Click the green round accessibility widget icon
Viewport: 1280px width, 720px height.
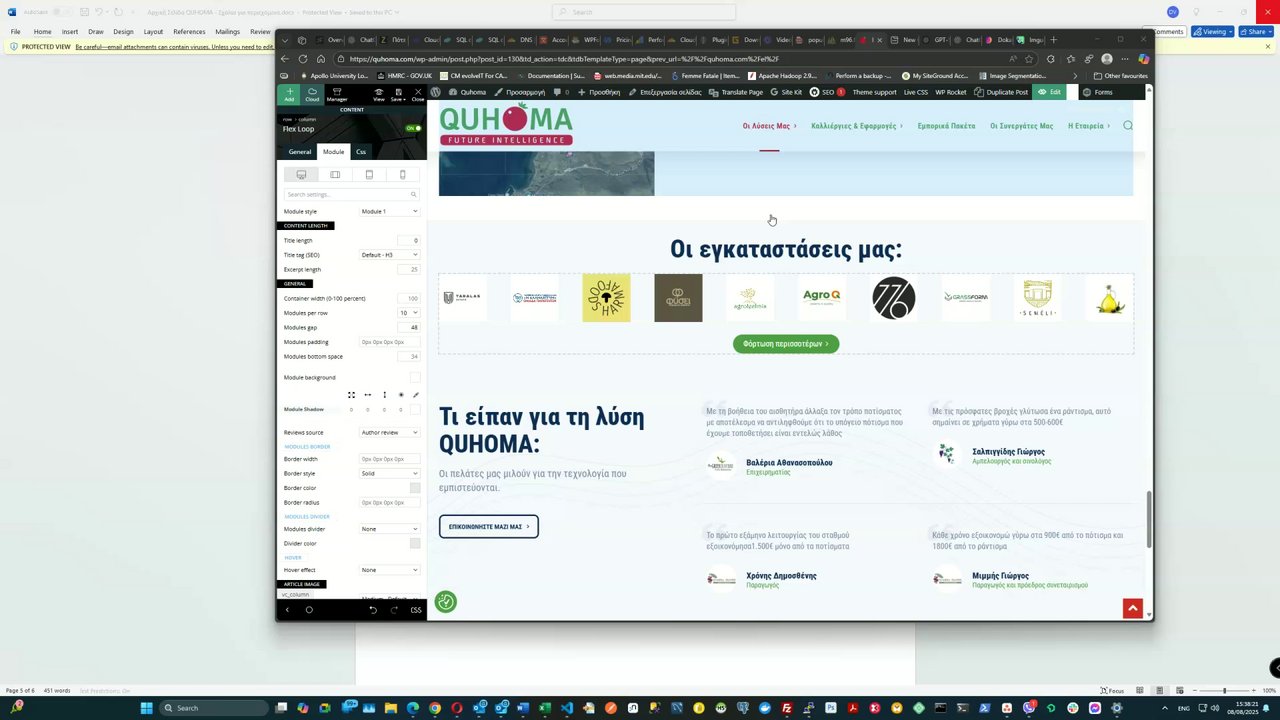(446, 601)
